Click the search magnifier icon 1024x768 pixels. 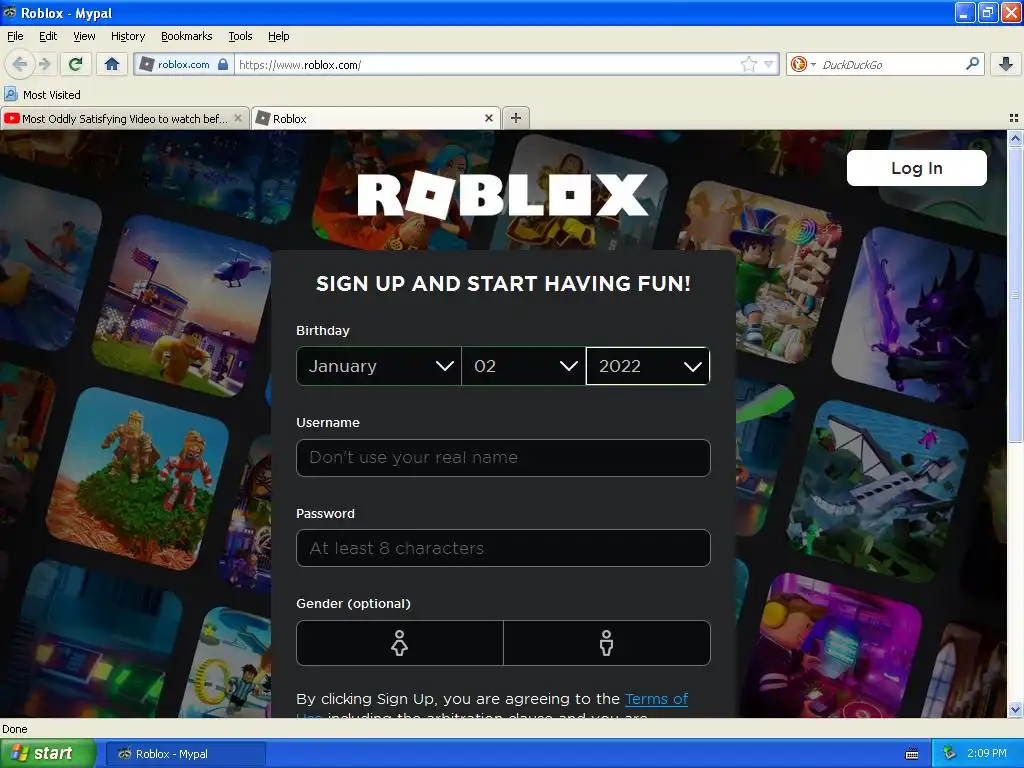[x=972, y=63]
